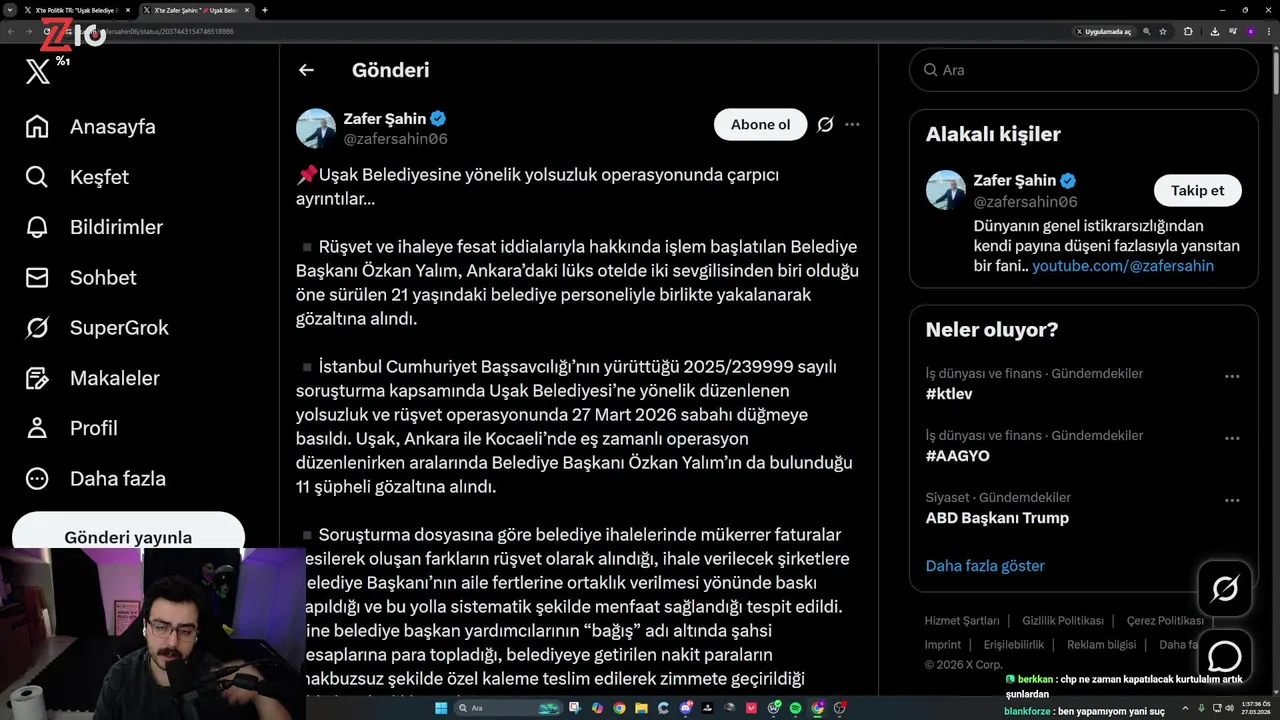Viewport: 1280px width, 720px height.
Task: Open Erişilebilirlik footer link
Action: pyautogui.click(x=1014, y=645)
